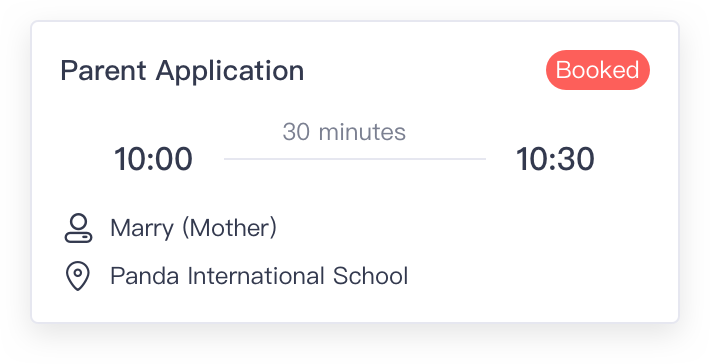Click the word Panda in the location
The width and height of the screenshot is (710, 364).
point(144,276)
